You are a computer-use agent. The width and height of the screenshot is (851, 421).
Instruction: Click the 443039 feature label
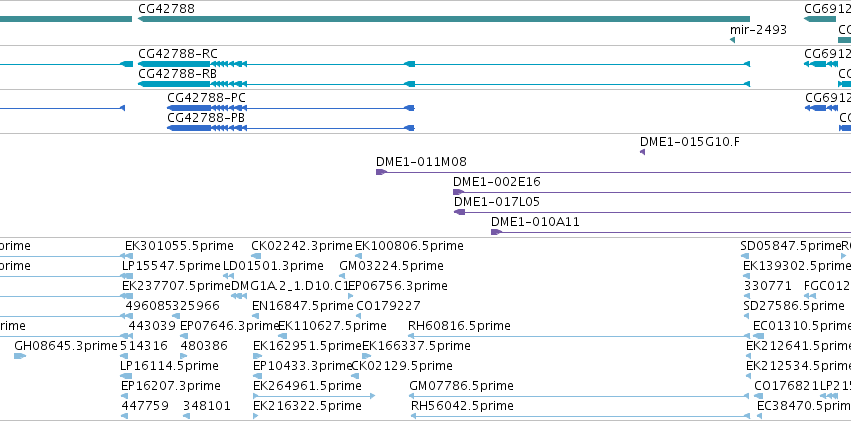click(x=152, y=326)
